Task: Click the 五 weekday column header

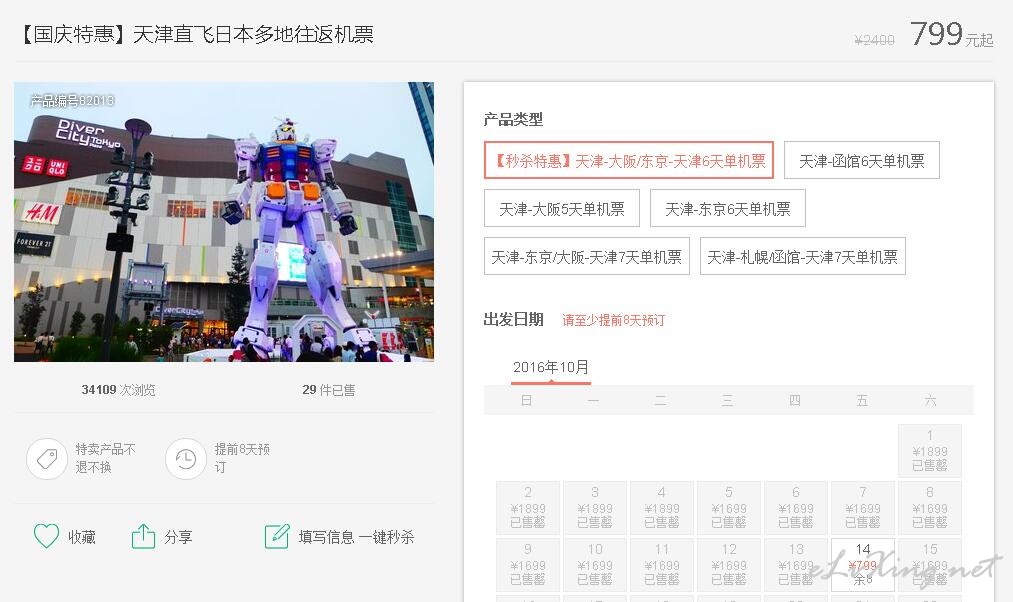Action: [862, 400]
